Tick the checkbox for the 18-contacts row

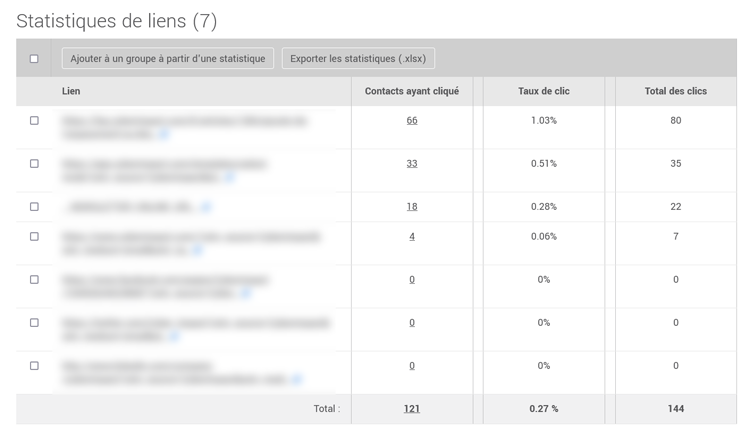click(34, 207)
